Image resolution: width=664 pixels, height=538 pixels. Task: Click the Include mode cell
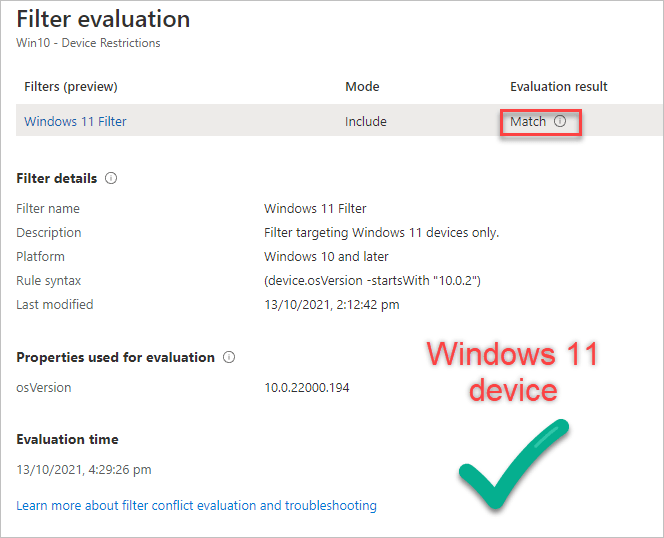[x=365, y=122]
